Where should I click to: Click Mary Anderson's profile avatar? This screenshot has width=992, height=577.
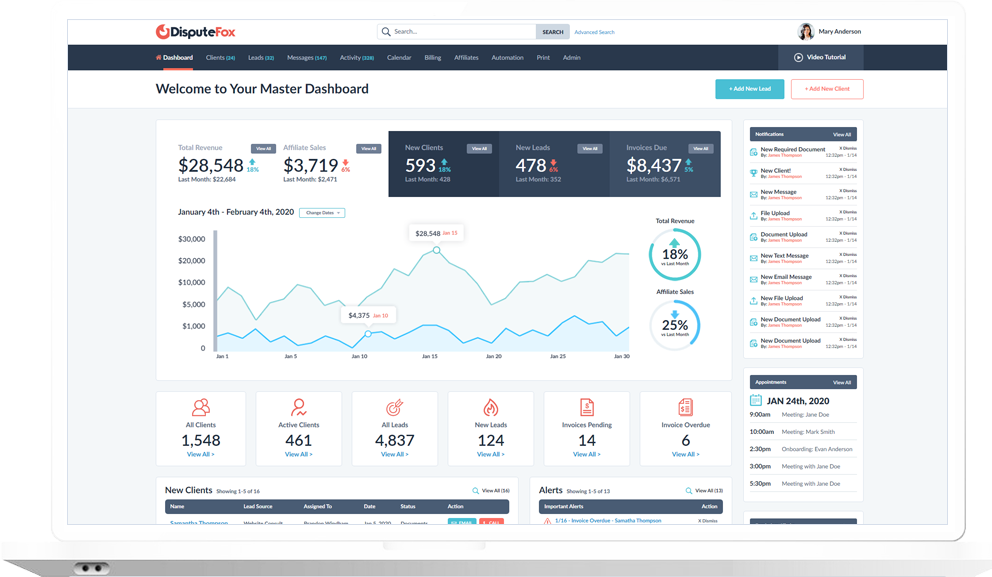pyautogui.click(x=805, y=32)
